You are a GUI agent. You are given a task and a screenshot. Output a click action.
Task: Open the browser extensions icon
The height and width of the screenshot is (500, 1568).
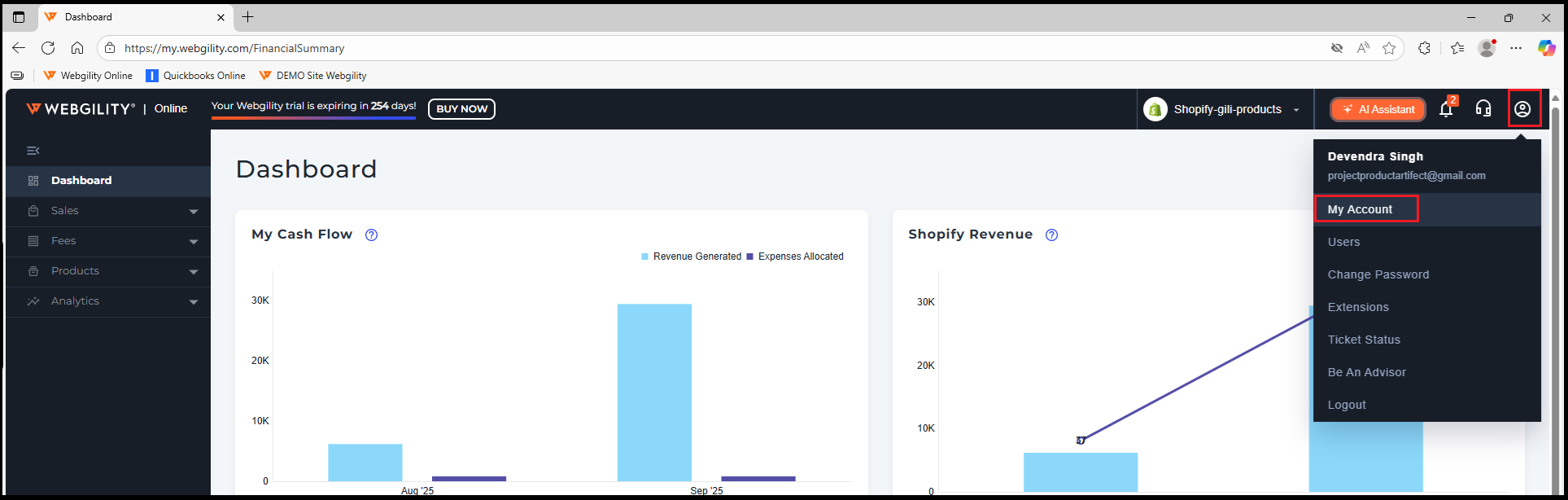coord(1424,48)
